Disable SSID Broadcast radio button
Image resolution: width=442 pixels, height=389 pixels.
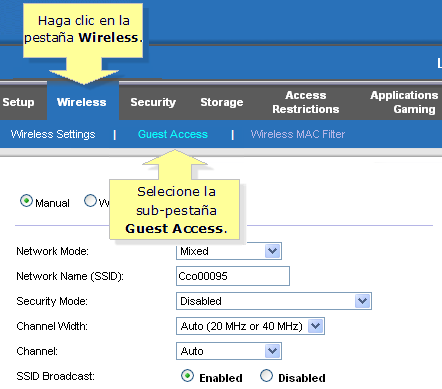click(x=266, y=376)
